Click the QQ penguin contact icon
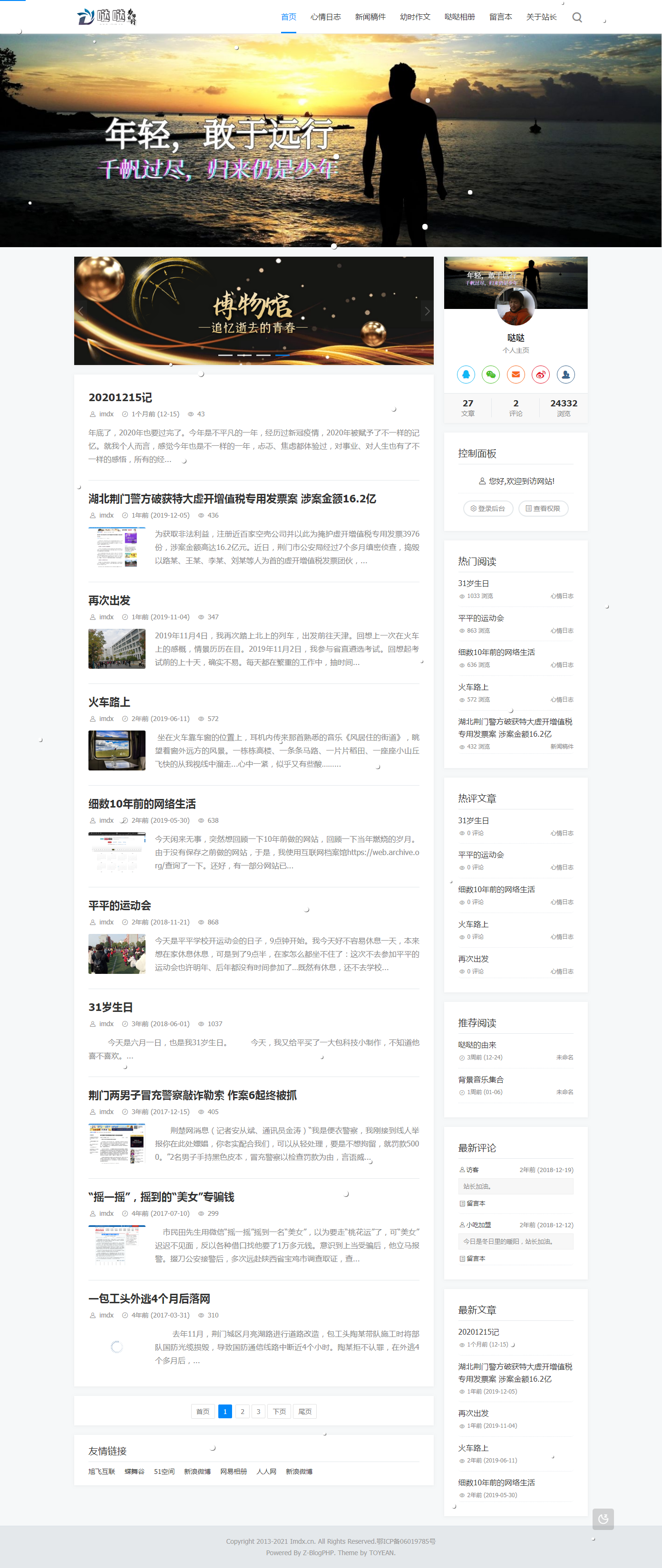Image resolution: width=662 pixels, height=1568 pixels. (x=466, y=375)
